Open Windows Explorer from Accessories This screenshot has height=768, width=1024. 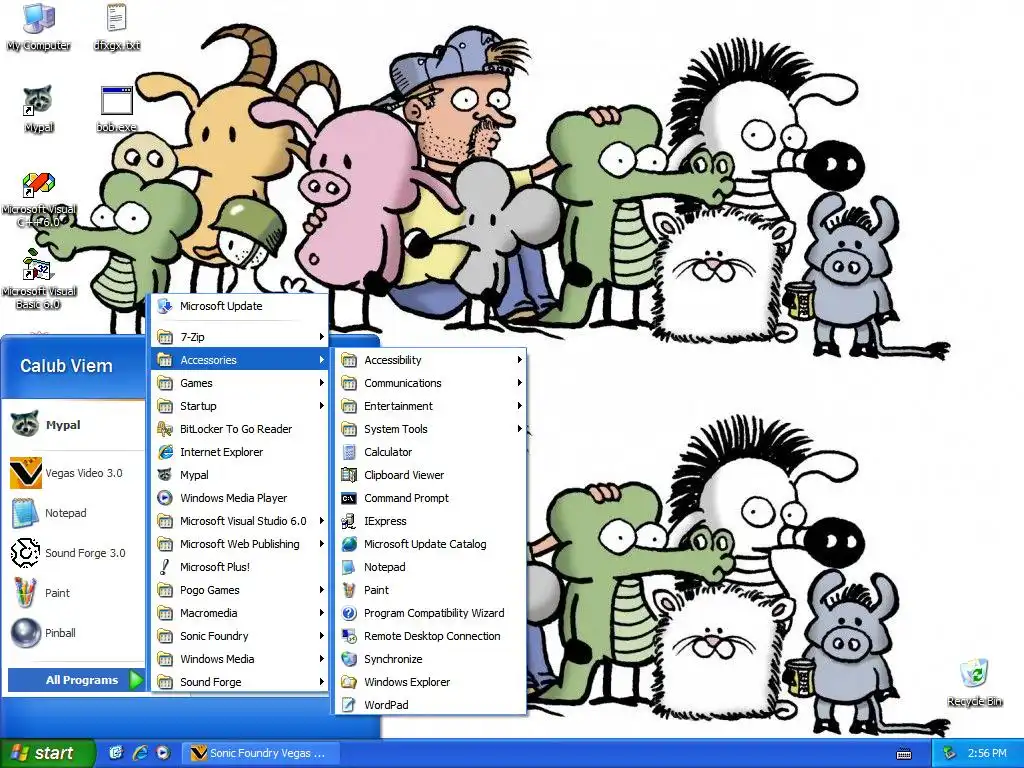pyautogui.click(x=431, y=682)
